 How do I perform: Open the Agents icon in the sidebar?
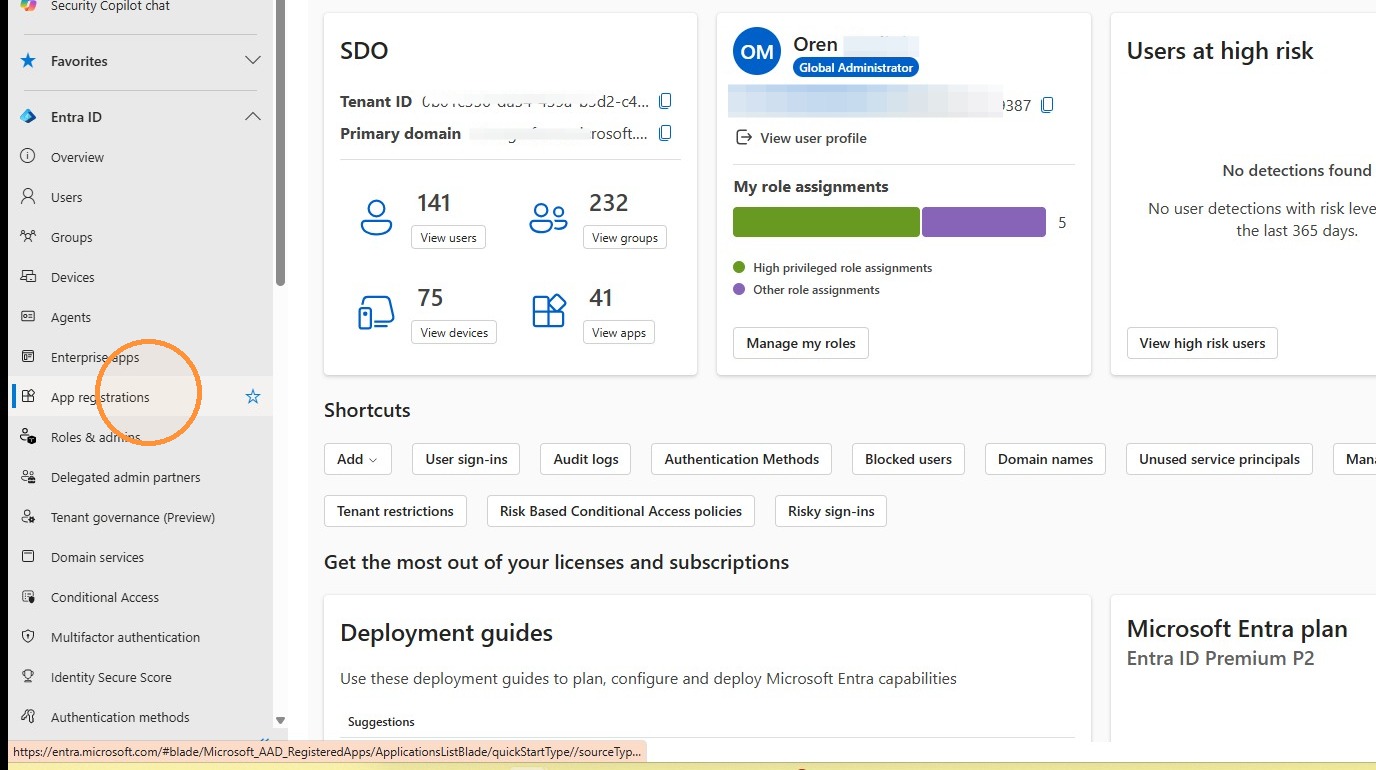(29, 317)
